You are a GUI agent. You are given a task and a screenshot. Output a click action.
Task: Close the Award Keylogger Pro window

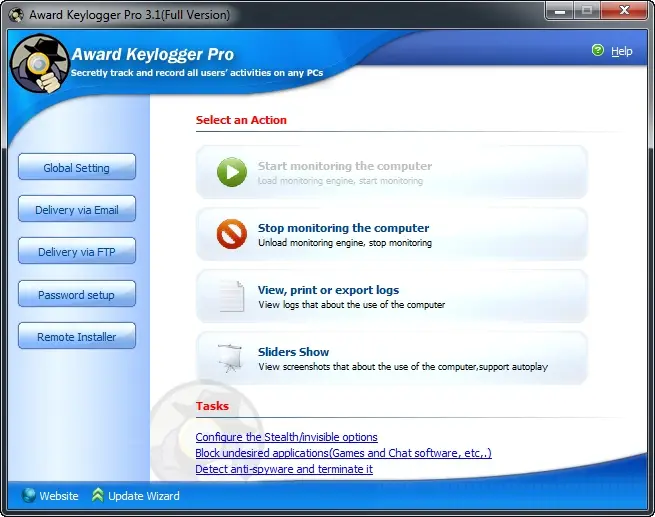(624, 10)
